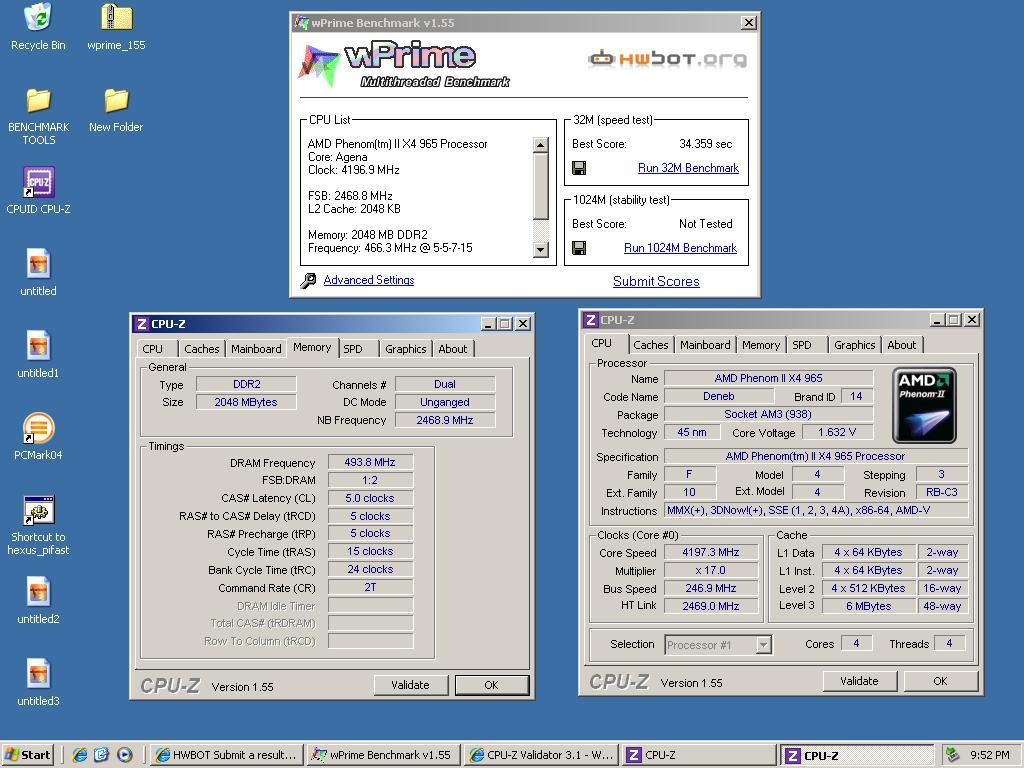This screenshot has width=1024, height=768.
Task: Open the Processor #1 selection dropdown
Action: (763, 645)
